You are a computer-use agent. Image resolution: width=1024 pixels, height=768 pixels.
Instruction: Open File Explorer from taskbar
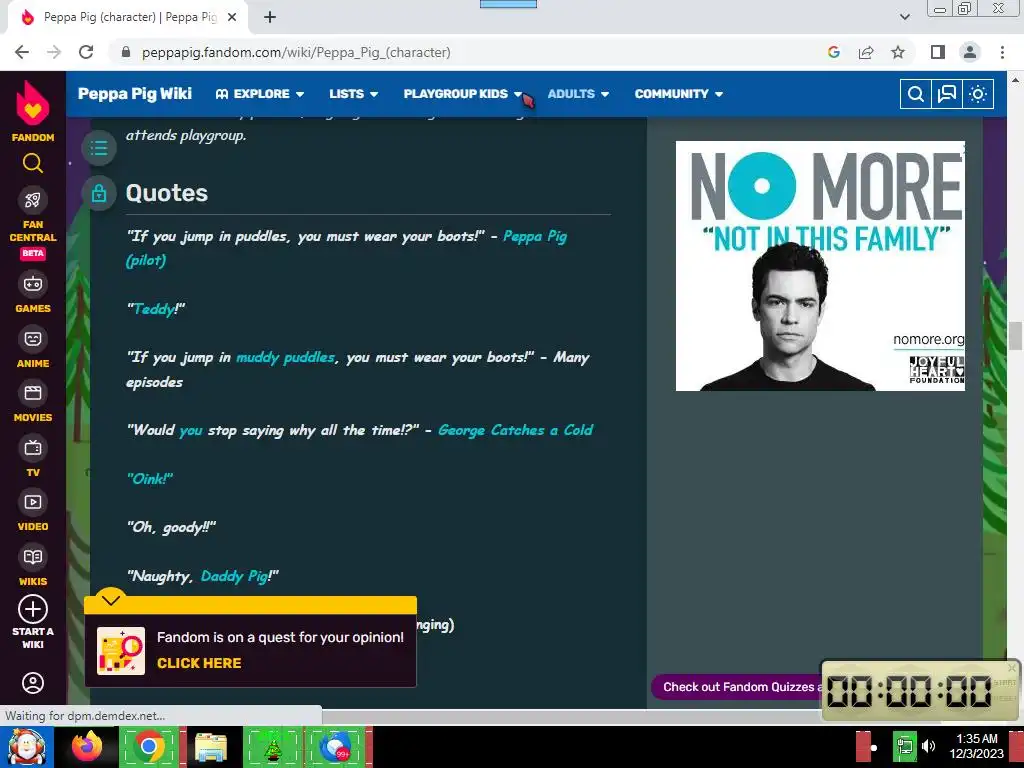click(x=210, y=747)
